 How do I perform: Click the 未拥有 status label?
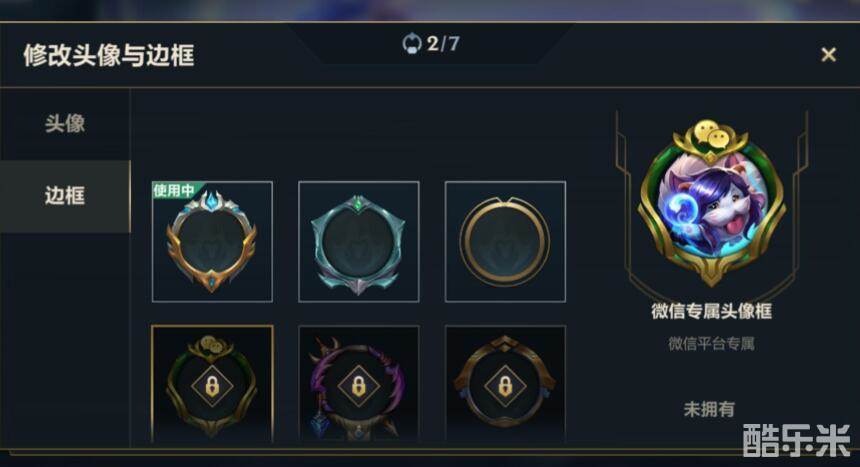tap(709, 409)
